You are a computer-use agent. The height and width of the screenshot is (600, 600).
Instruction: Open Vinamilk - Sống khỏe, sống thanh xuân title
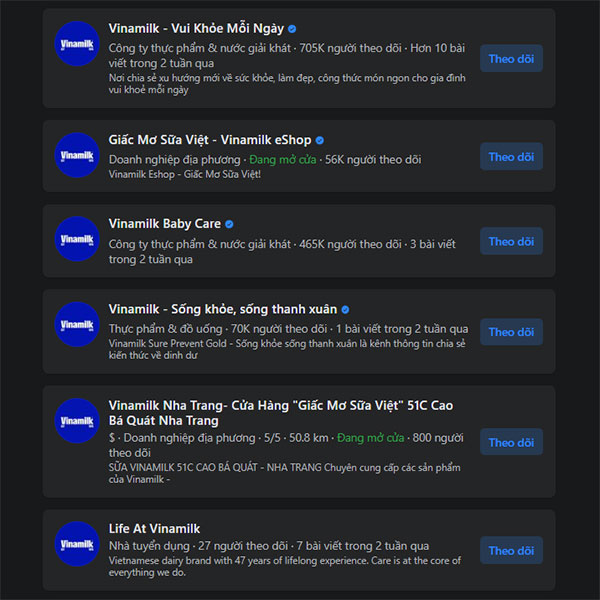pos(223,309)
